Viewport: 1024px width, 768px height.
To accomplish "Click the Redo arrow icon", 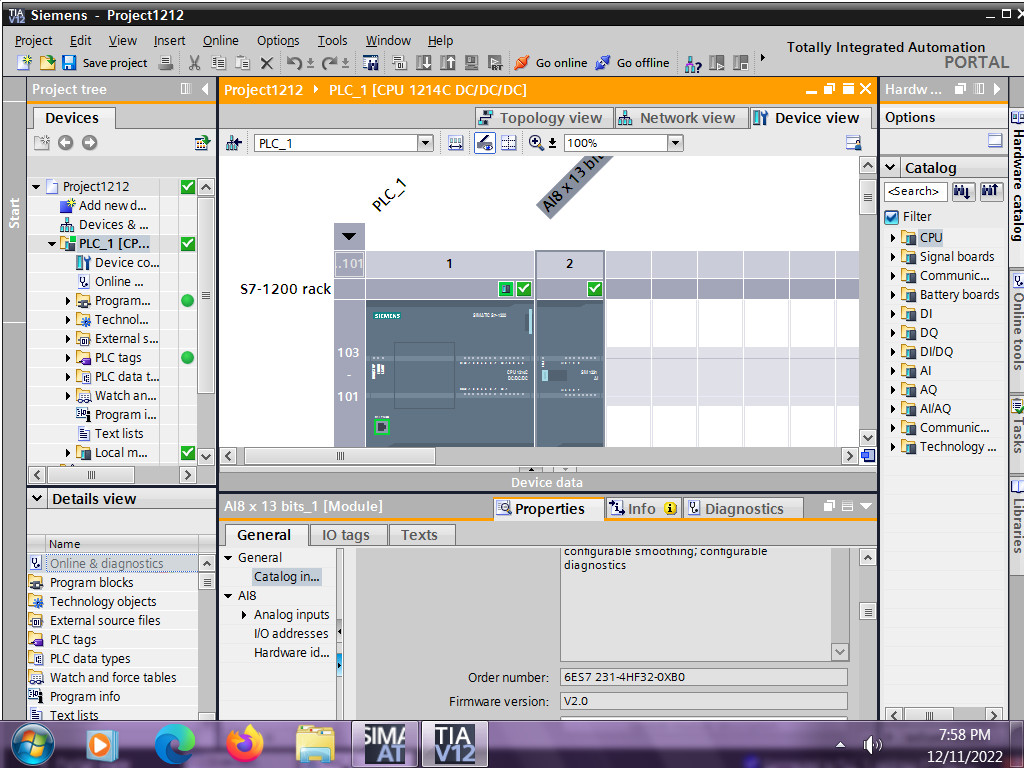I will click(x=329, y=63).
